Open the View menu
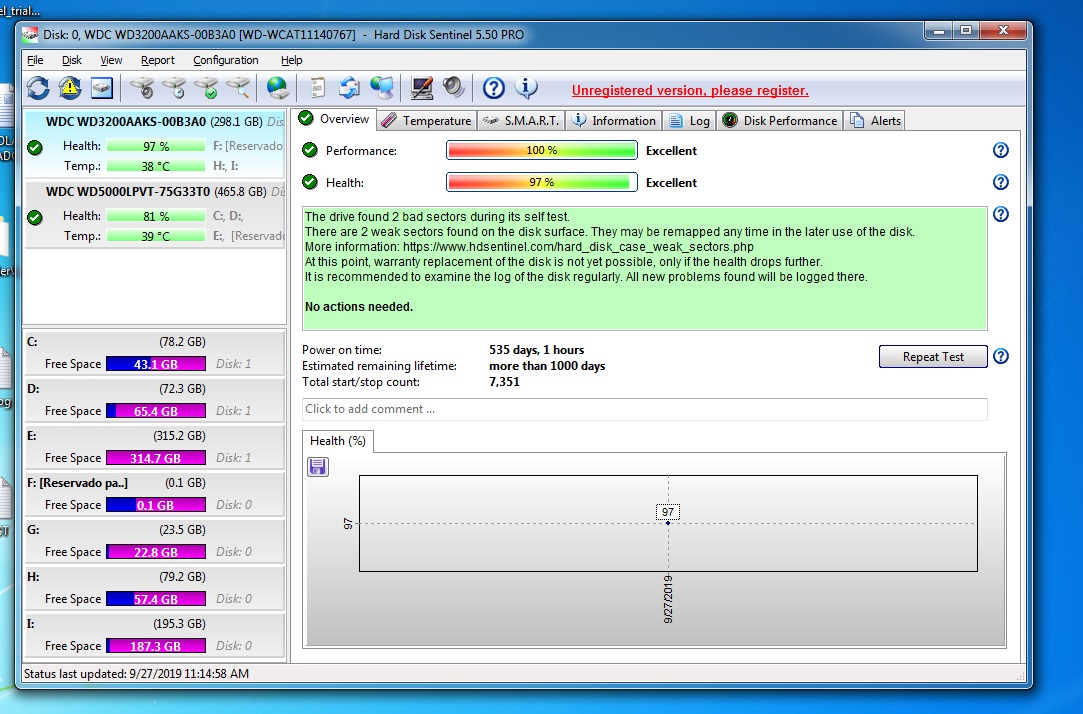The width and height of the screenshot is (1083, 714). pyautogui.click(x=111, y=60)
